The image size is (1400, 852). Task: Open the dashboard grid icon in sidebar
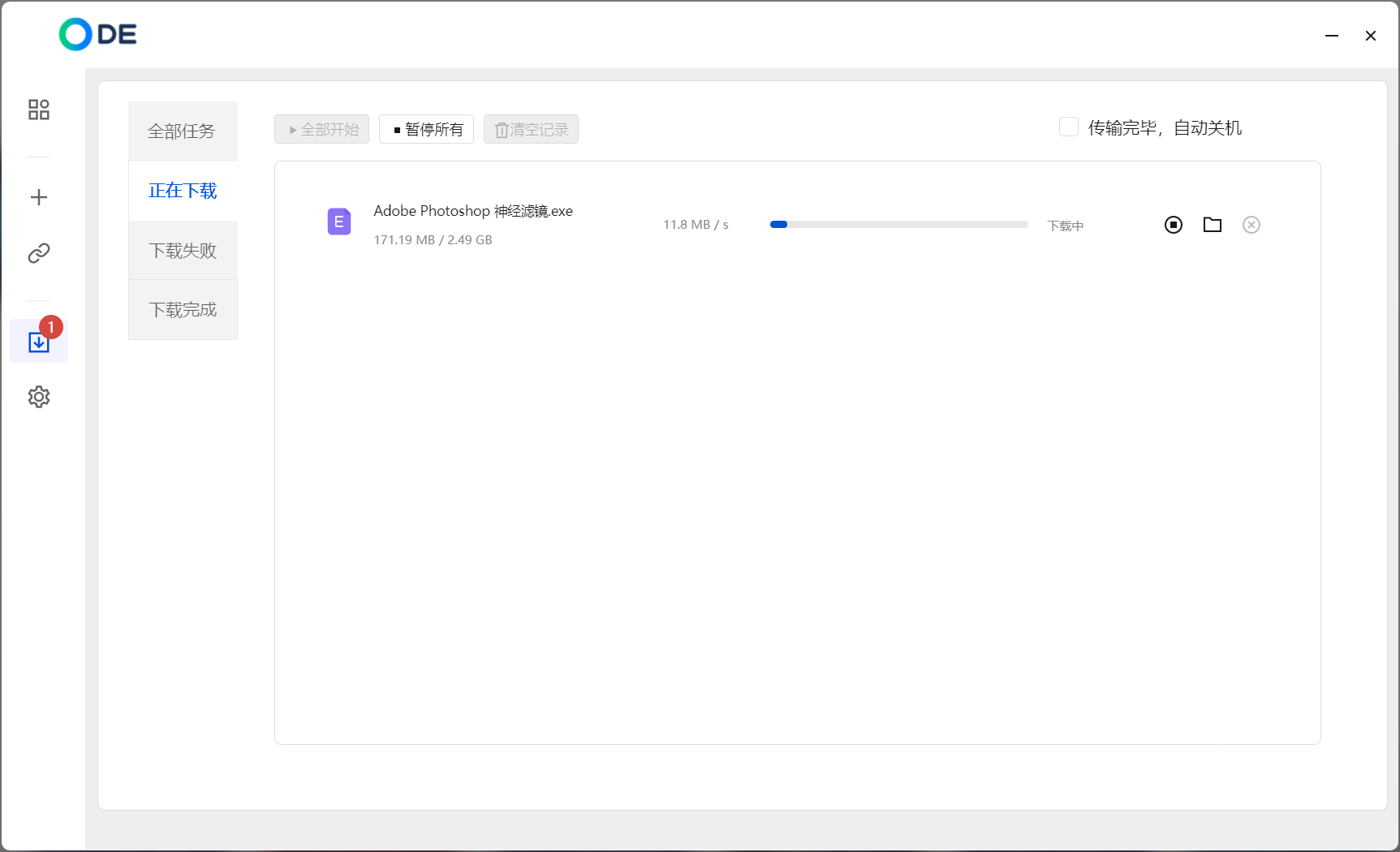[39, 110]
